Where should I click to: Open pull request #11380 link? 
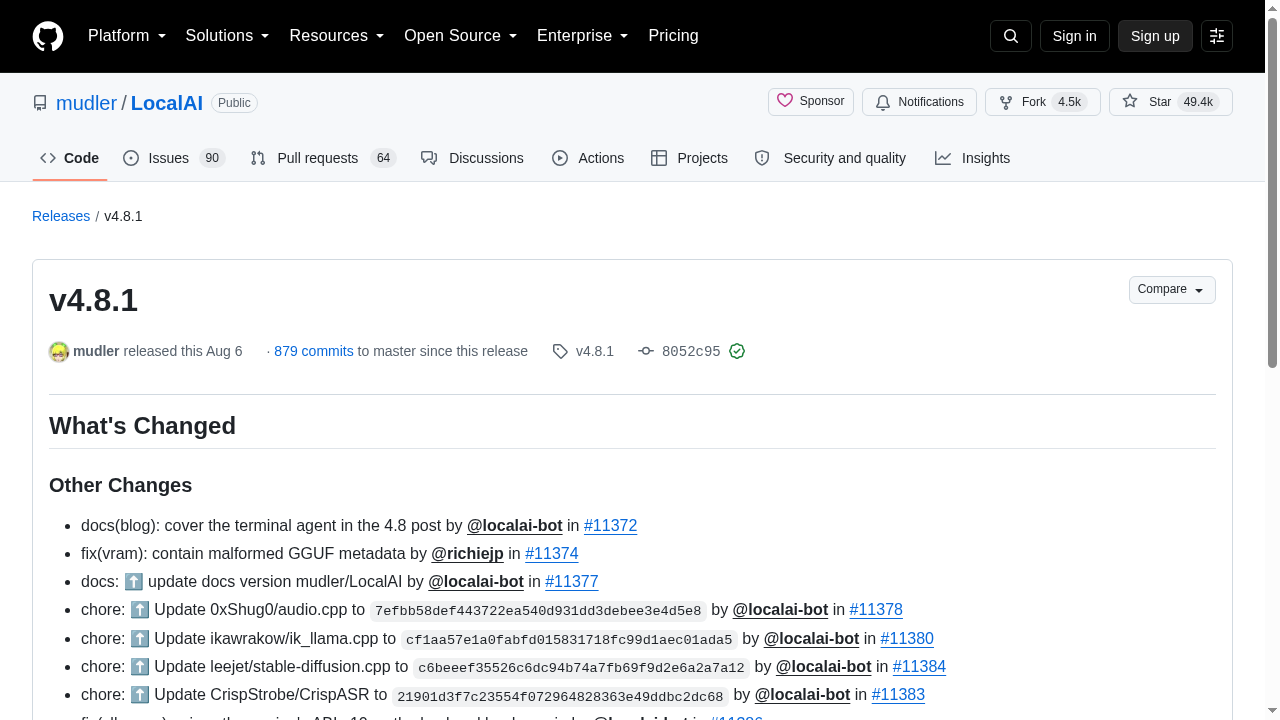click(907, 639)
